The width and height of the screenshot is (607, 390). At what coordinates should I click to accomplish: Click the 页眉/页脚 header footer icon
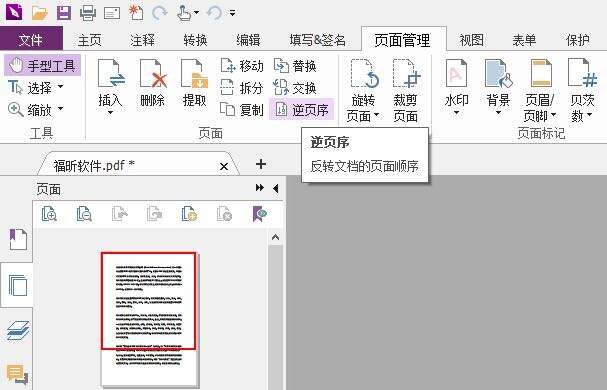pyautogui.click(x=541, y=74)
